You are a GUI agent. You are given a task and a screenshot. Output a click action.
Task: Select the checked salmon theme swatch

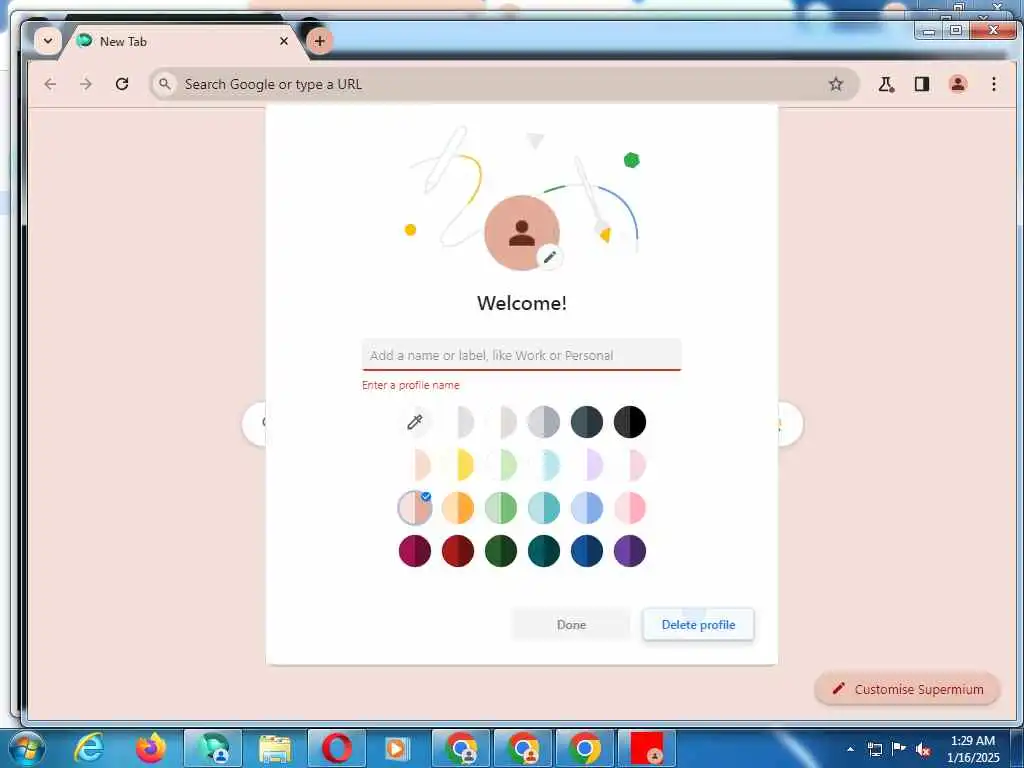[415, 508]
